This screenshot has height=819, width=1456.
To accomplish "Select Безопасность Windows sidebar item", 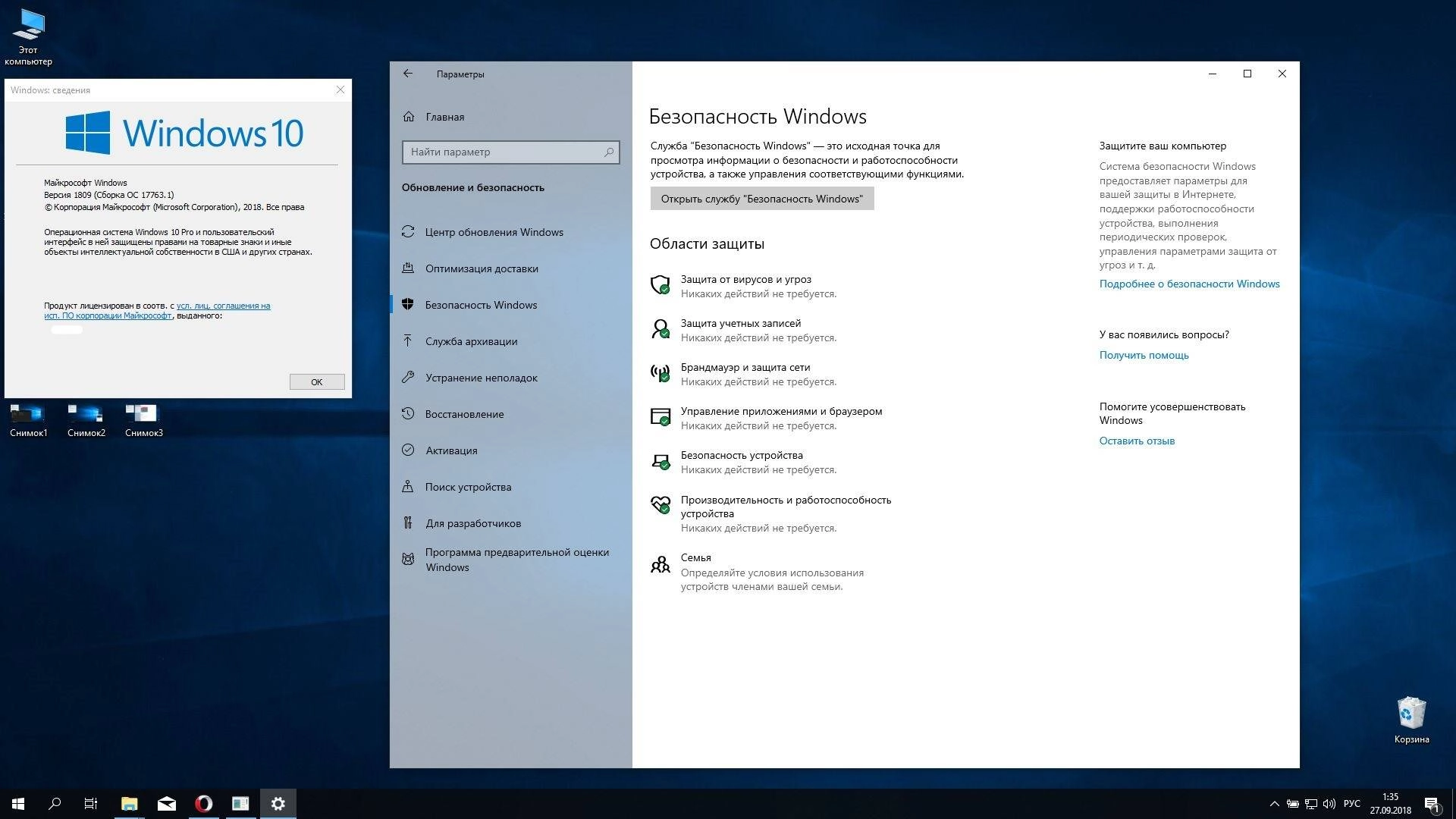I will tap(510, 305).
